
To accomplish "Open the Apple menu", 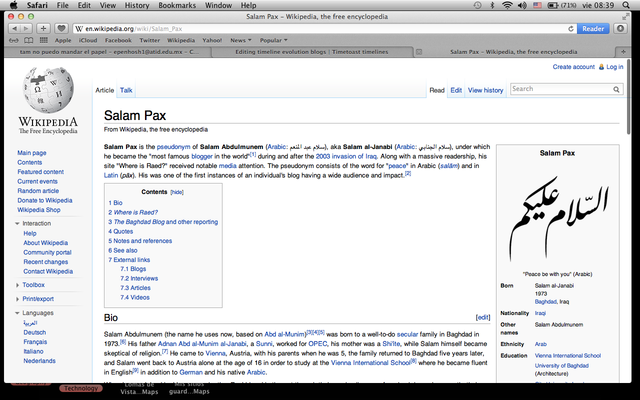I will (x=13, y=5).
